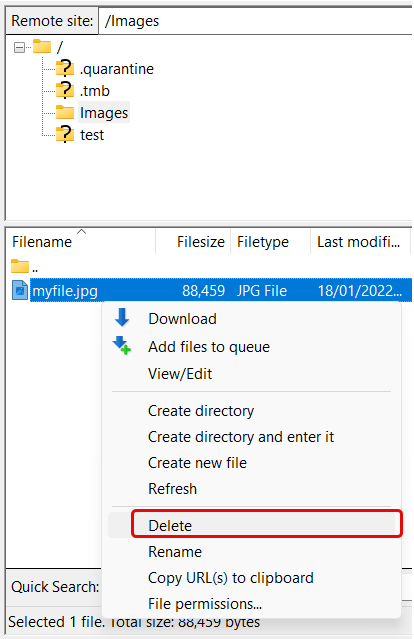Screen dimensions: 414x639
Task: Select the .quarantine folder icon
Action: click(x=65, y=68)
